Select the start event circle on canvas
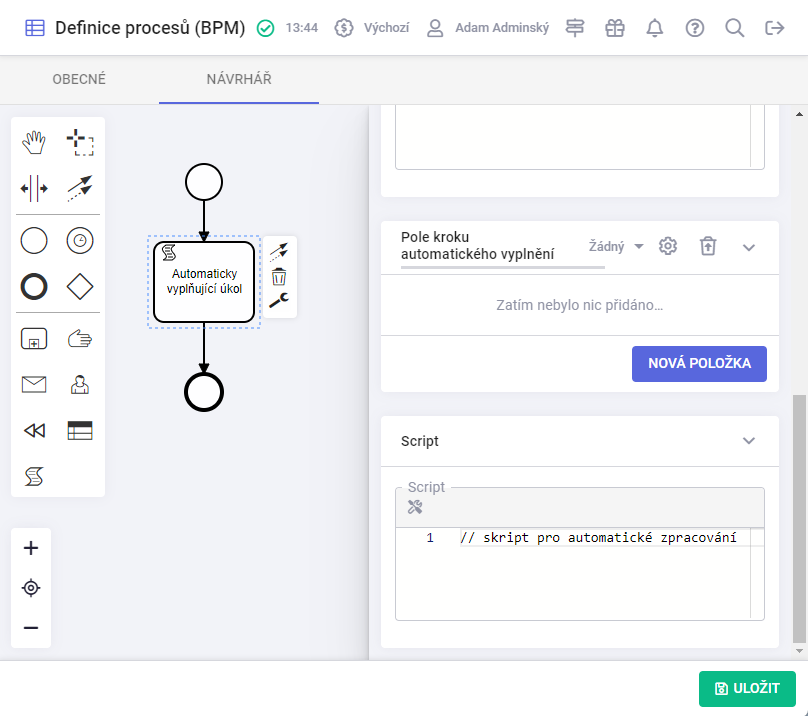808x716 pixels. point(204,182)
